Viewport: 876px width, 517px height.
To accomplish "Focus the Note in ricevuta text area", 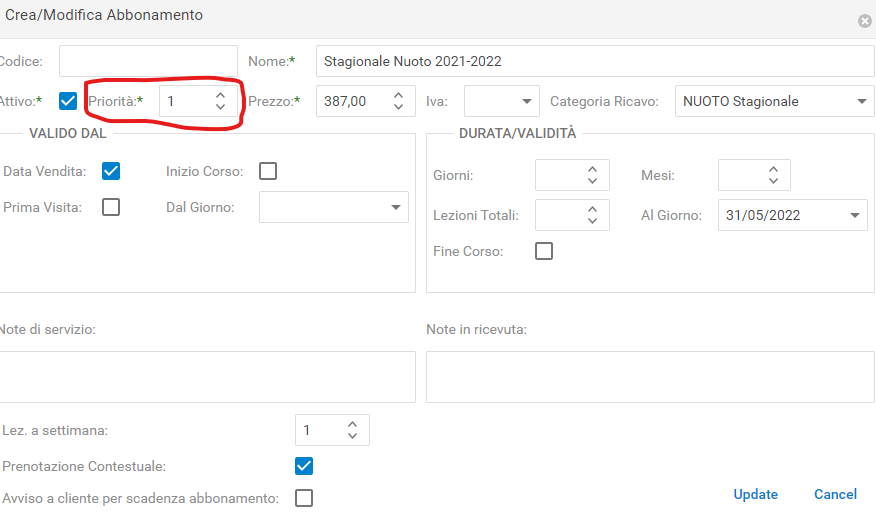I will click(x=650, y=377).
